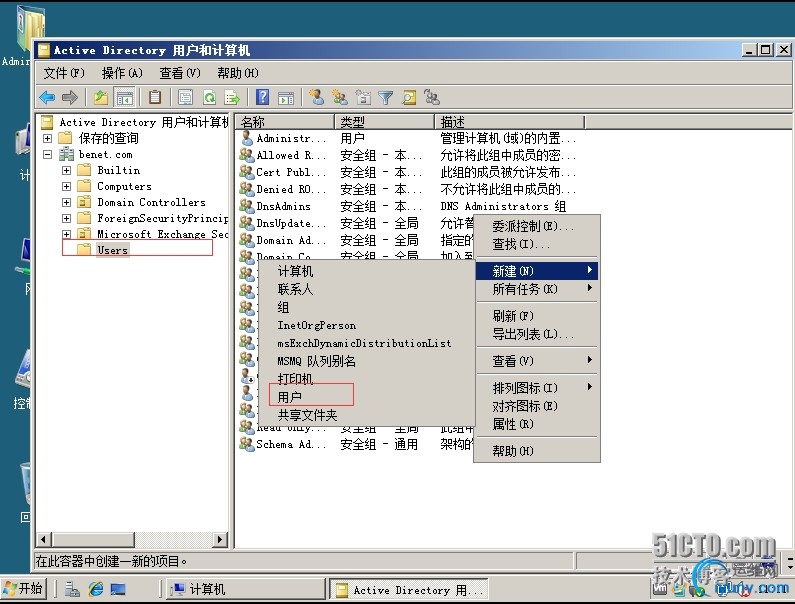Viewport: 795px width, 604px height.
Task: Choose 对齐图标(E) from context menu
Action: (537, 406)
